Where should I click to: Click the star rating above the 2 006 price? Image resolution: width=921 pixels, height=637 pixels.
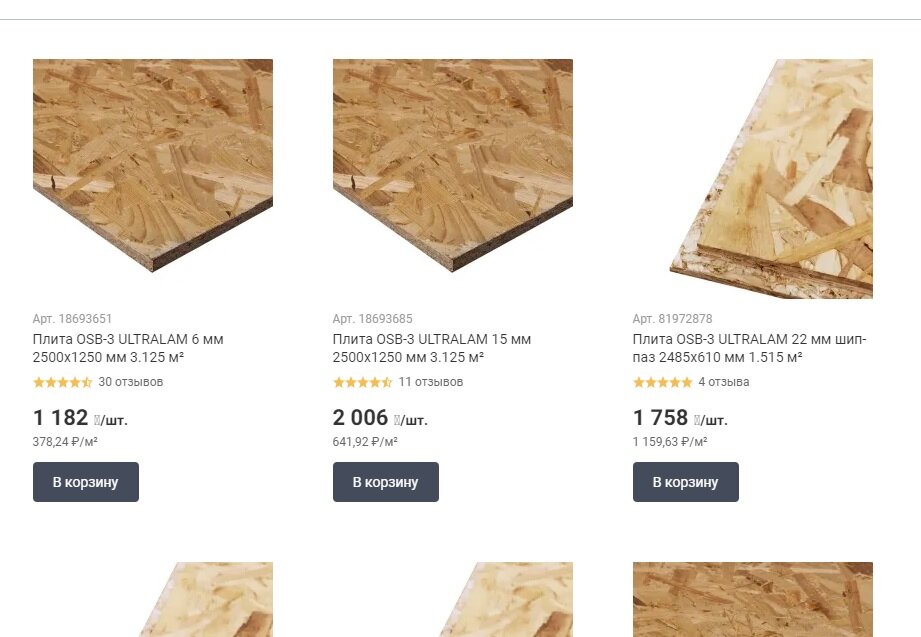362,383
